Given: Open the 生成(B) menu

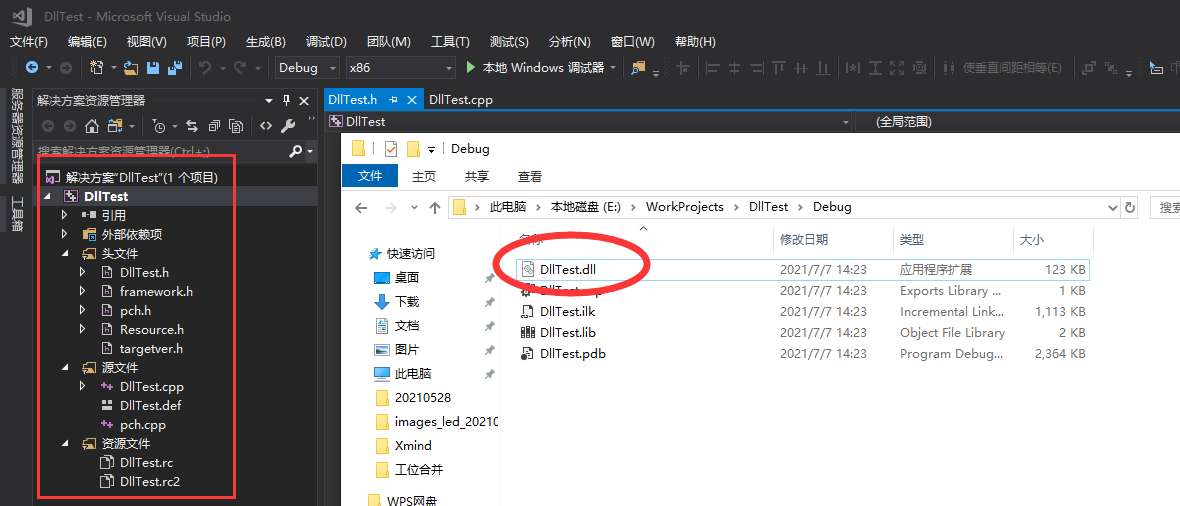Looking at the screenshot, I should tap(266, 41).
